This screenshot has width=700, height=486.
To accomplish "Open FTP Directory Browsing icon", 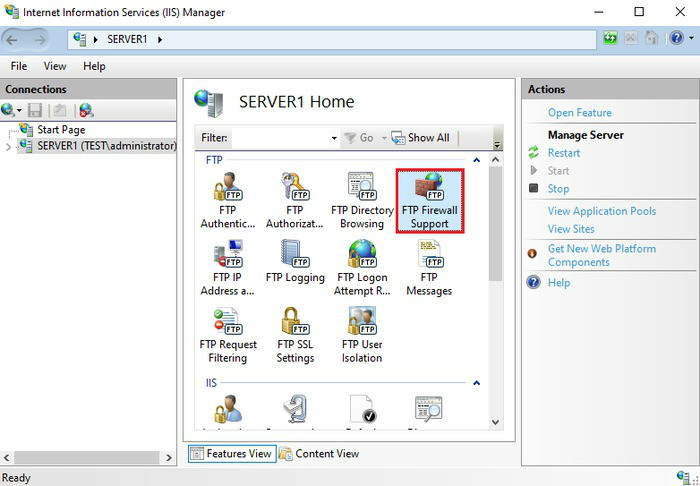I will pyautogui.click(x=362, y=200).
